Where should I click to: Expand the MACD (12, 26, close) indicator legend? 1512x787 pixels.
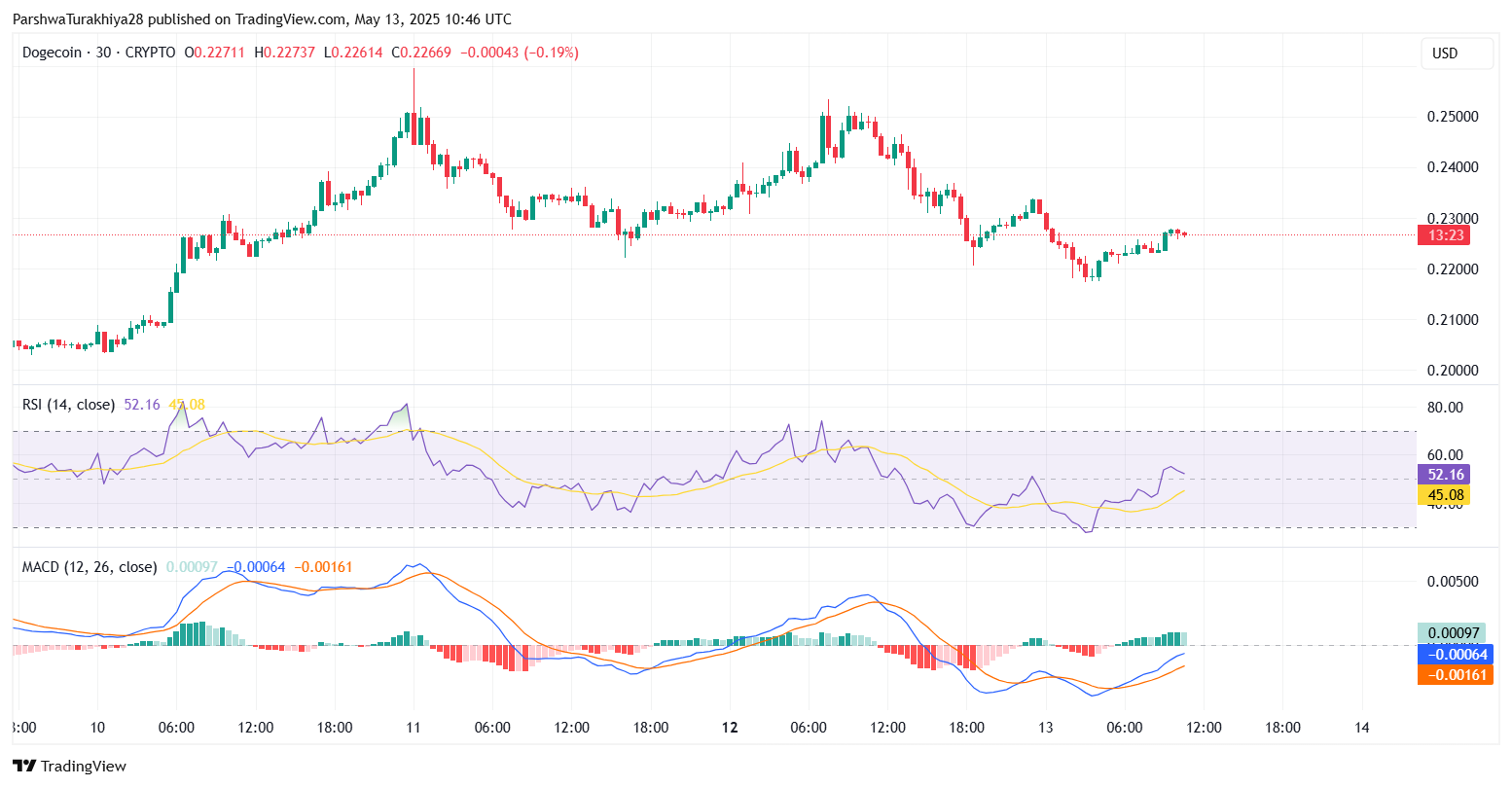pyautogui.click(x=89, y=567)
